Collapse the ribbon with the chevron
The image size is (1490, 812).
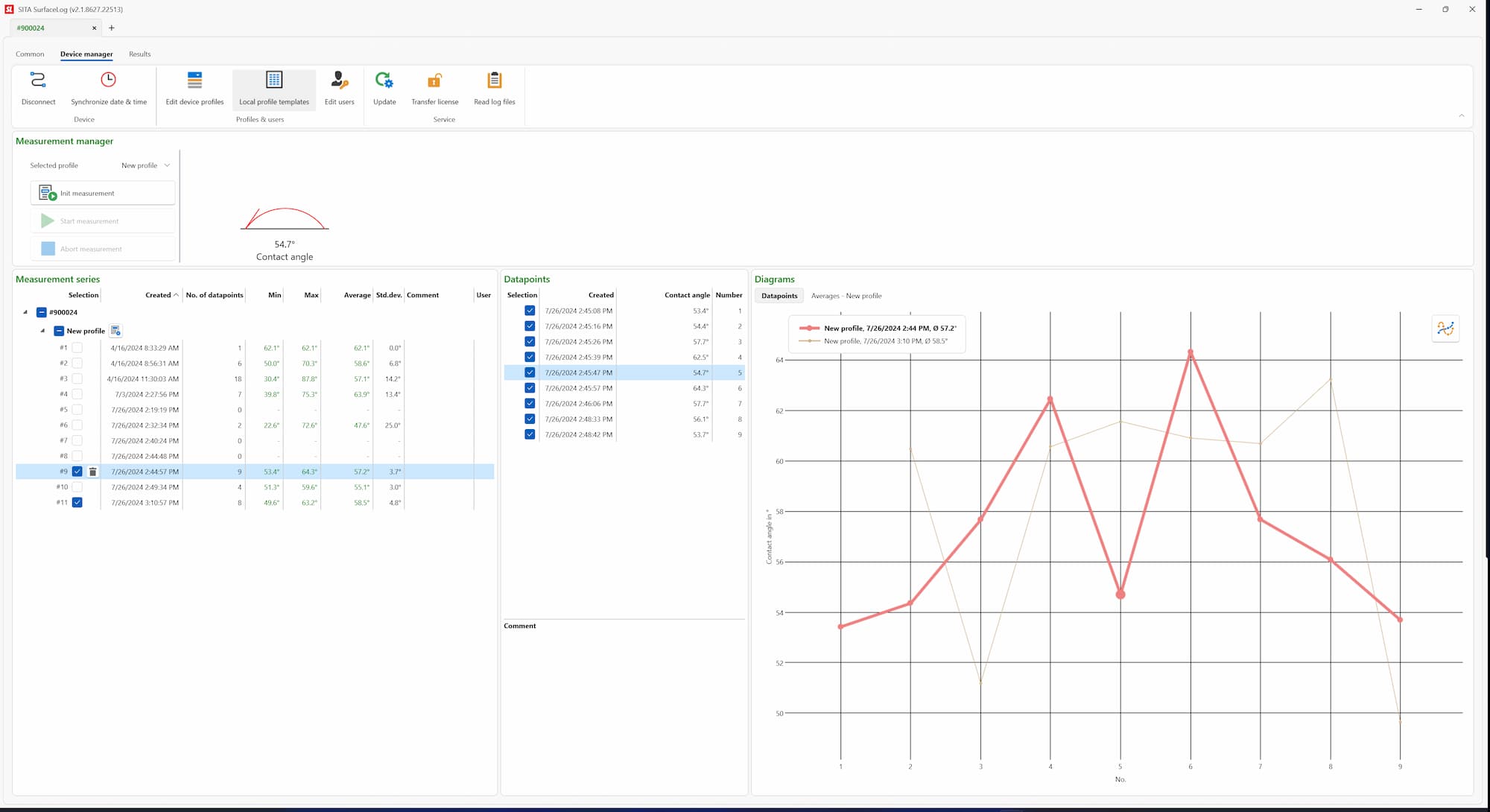click(1462, 115)
